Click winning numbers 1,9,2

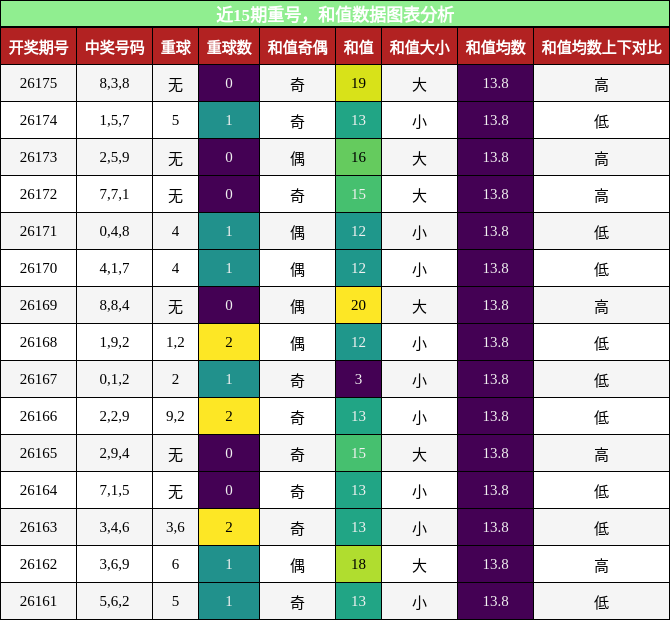point(115,342)
